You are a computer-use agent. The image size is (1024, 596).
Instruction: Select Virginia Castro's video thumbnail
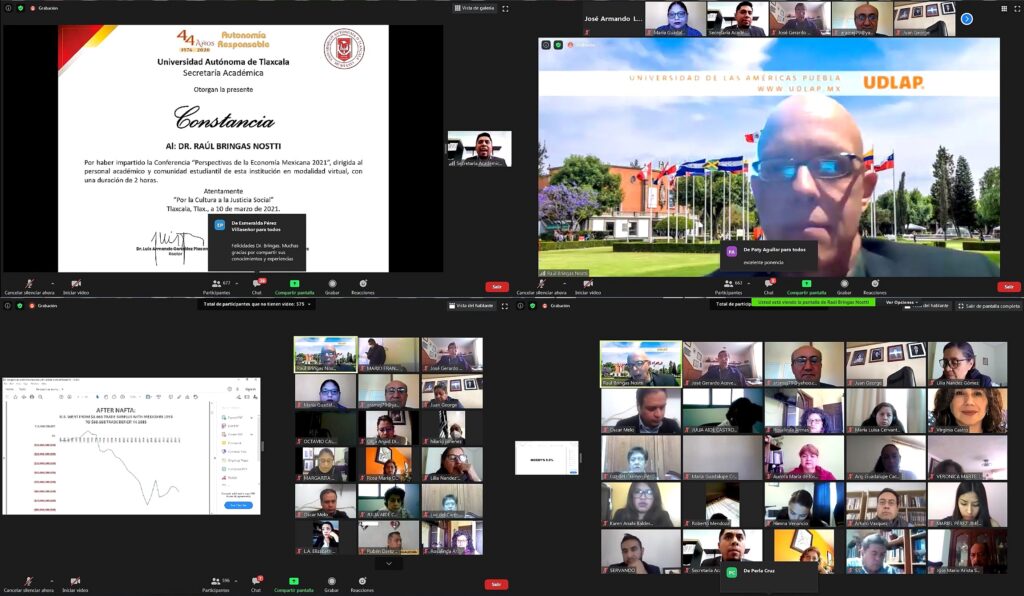tap(966, 410)
